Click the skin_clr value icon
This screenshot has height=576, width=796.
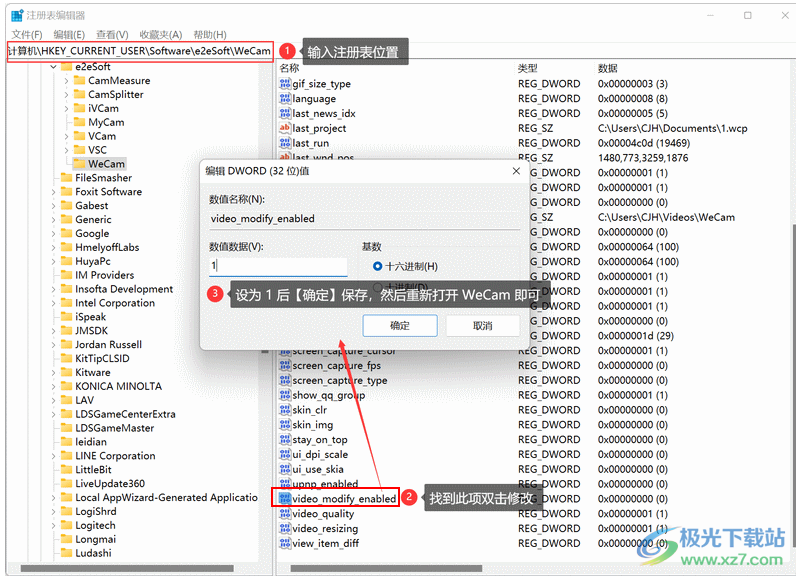[285, 410]
